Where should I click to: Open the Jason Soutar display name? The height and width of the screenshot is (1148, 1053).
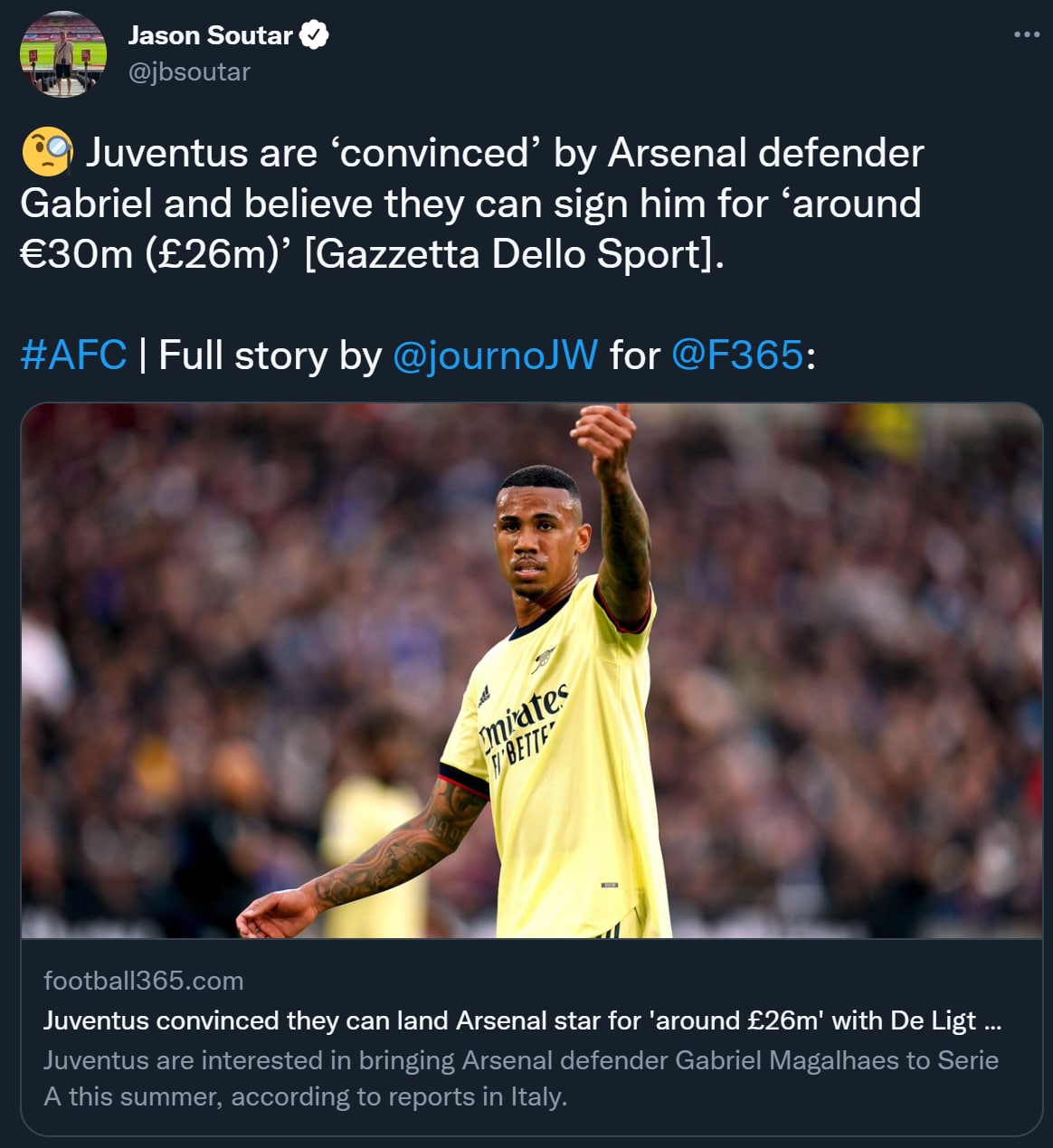pyautogui.click(x=210, y=35)
